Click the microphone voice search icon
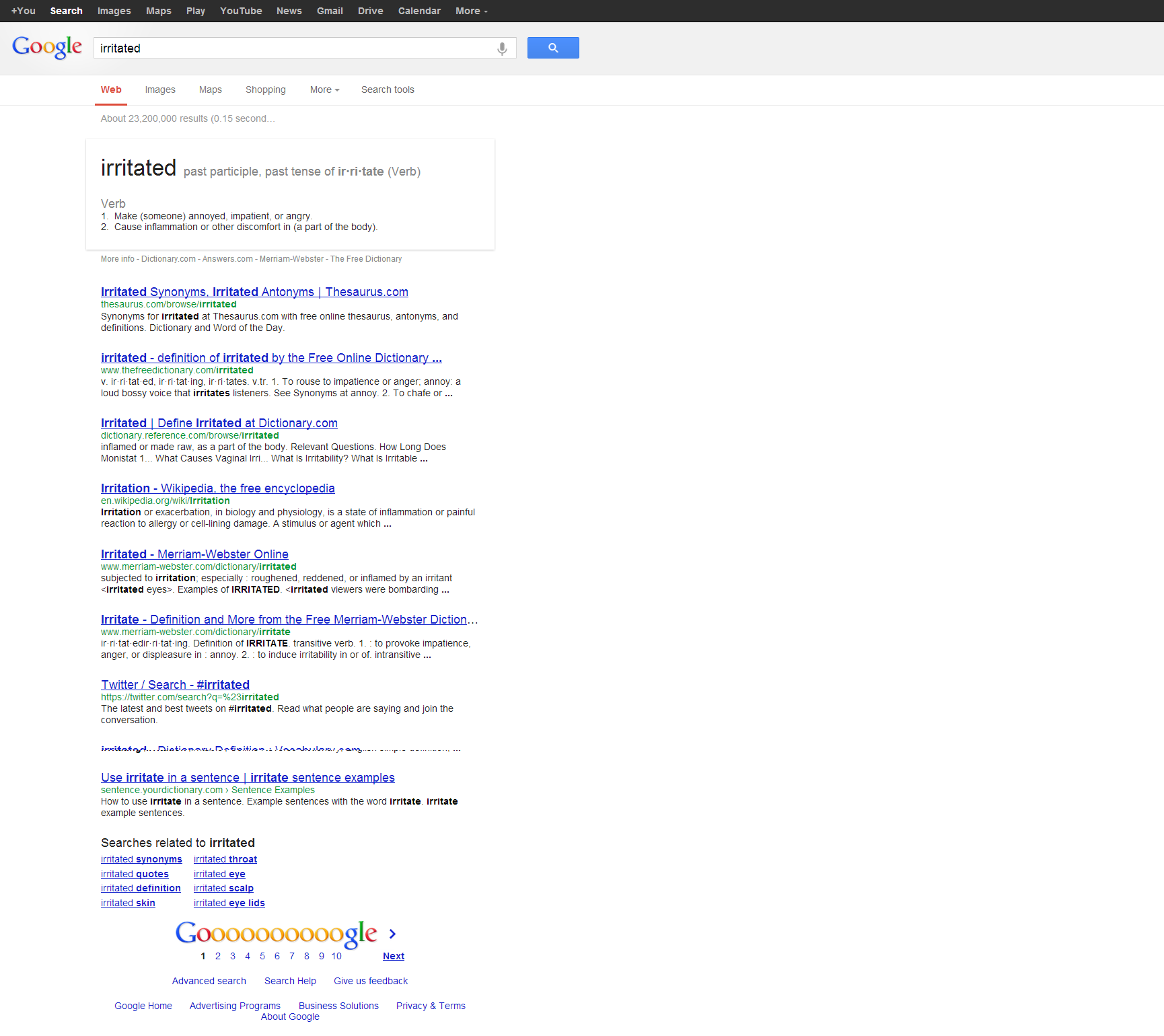 502,48
